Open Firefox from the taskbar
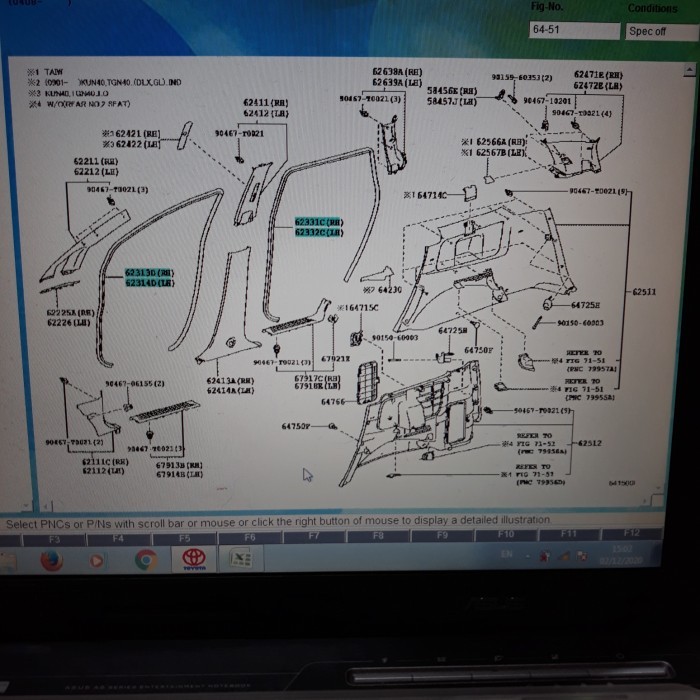Viewport: 700px width, 700px height. pos(51,561)
